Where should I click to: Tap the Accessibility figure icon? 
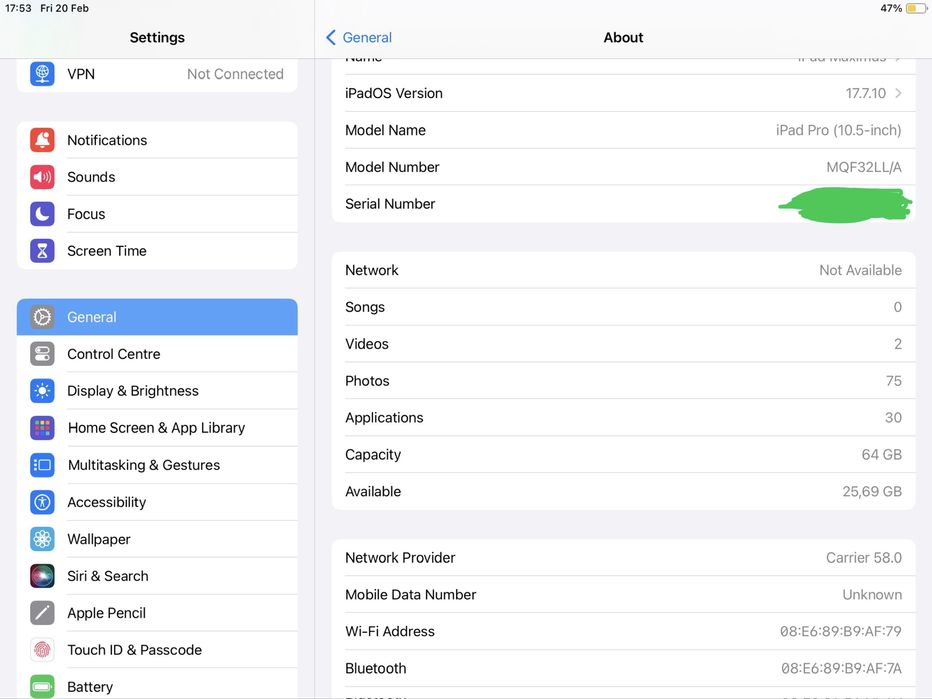(42, 502)
